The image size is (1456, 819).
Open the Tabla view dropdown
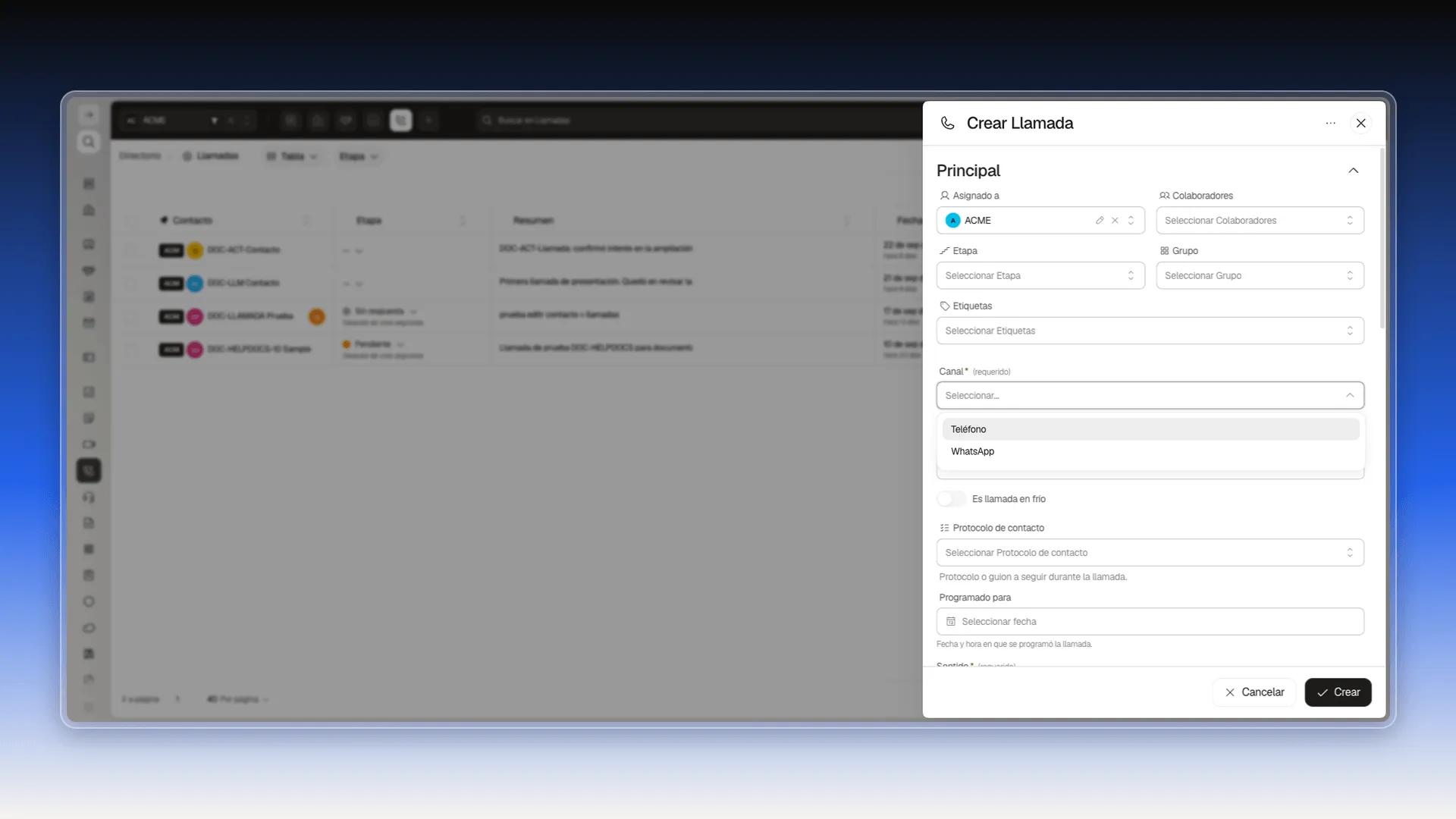point(292,156)
